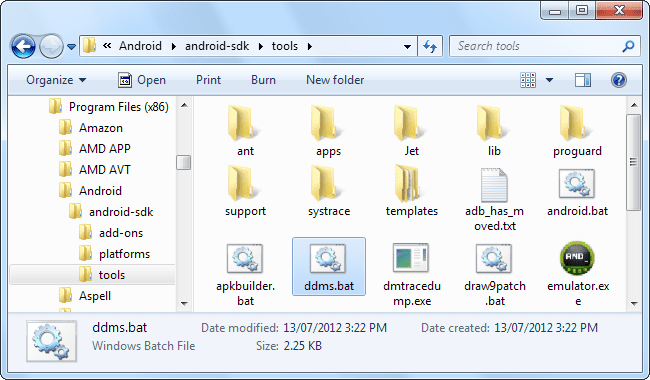This screenshot has height=380, width=650.
Task: Click the navigation pane scroll down arrow
Action: tap(184, 303)
